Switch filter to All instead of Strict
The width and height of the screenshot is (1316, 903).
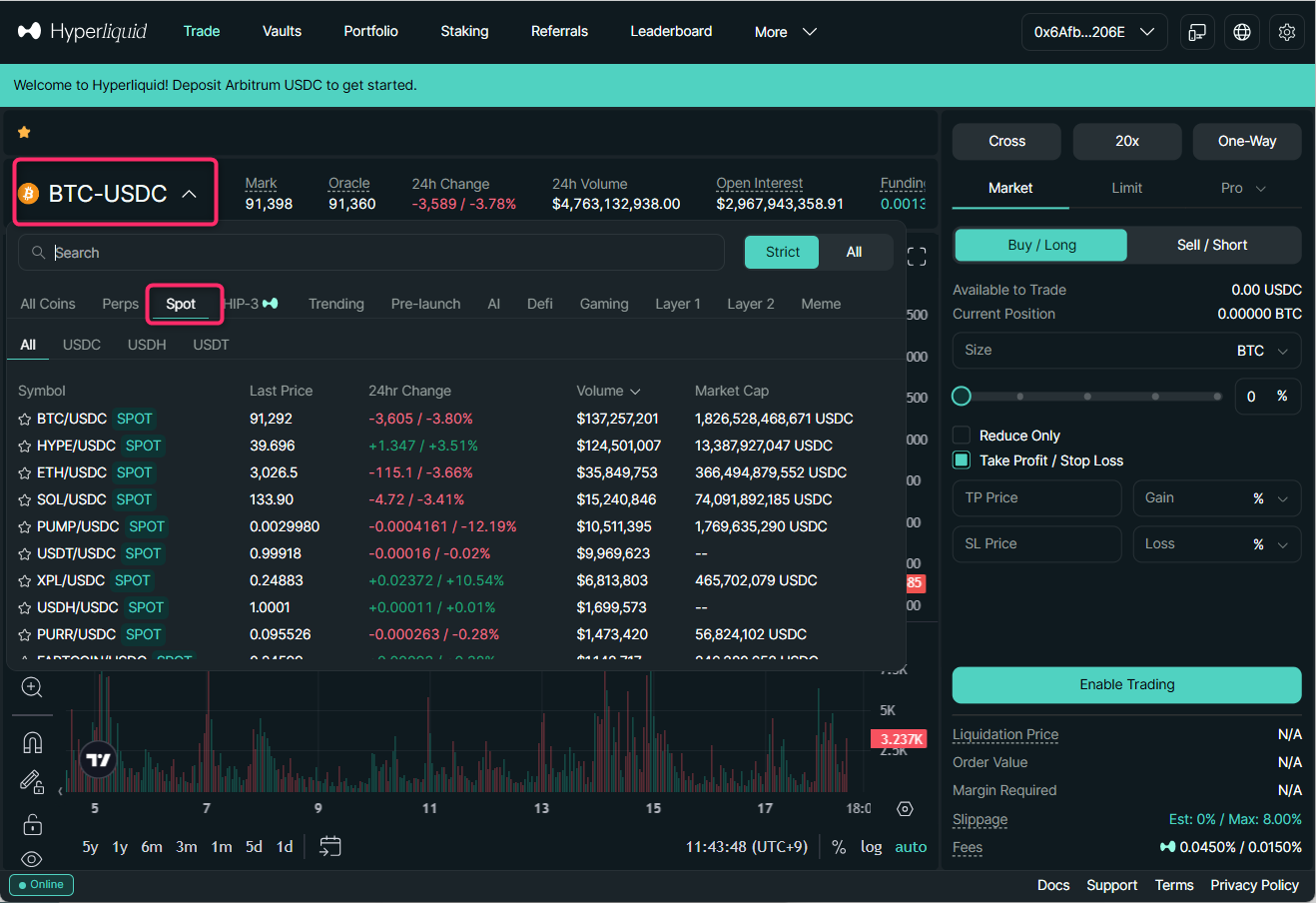pos(854,252)
